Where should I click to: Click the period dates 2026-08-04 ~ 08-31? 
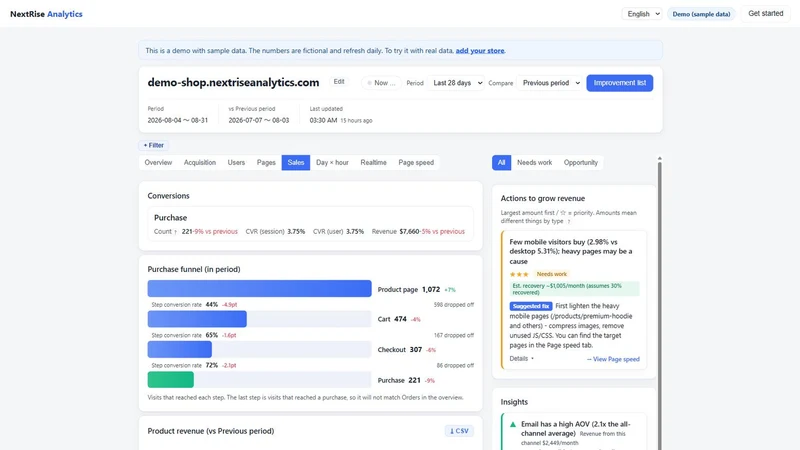click(x=178, y=120)
